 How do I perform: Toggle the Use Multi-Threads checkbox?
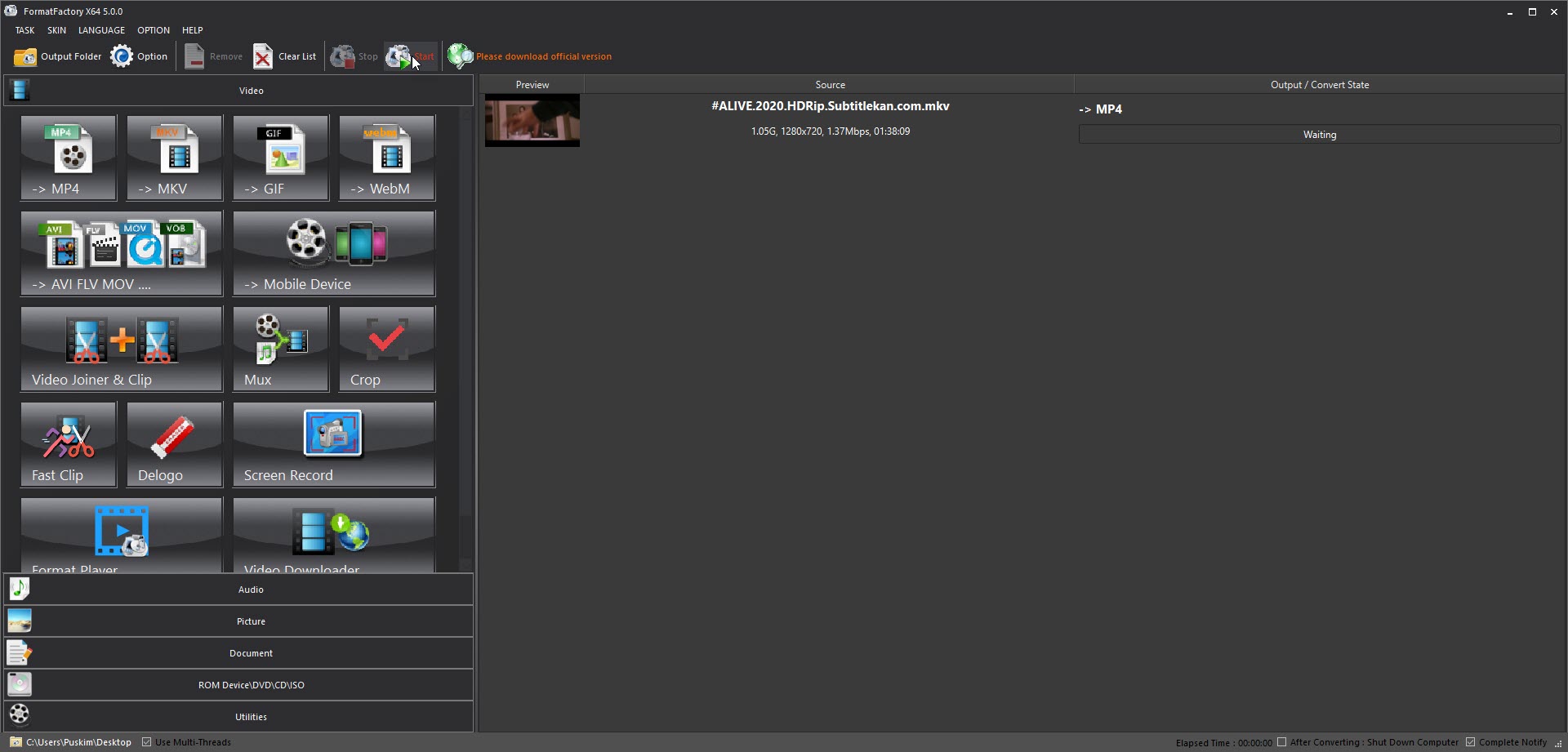tap(147, 742)
